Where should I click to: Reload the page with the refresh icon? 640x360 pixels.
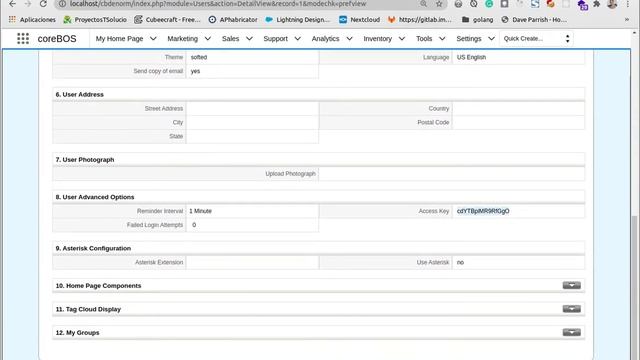click(x=43, y=4)
